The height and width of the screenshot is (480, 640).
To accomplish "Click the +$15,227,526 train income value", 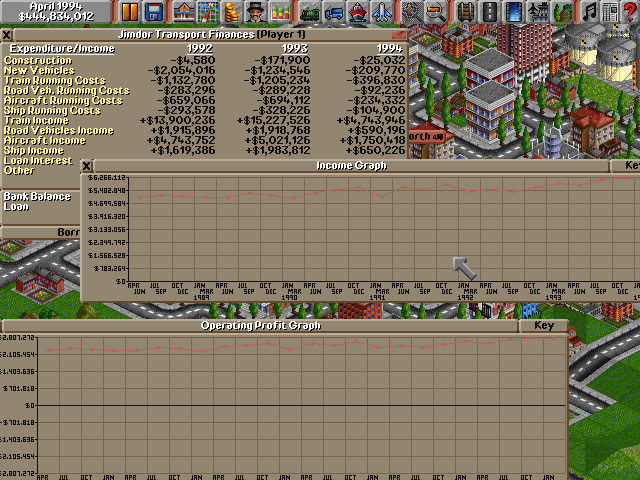I will [273, 120].
